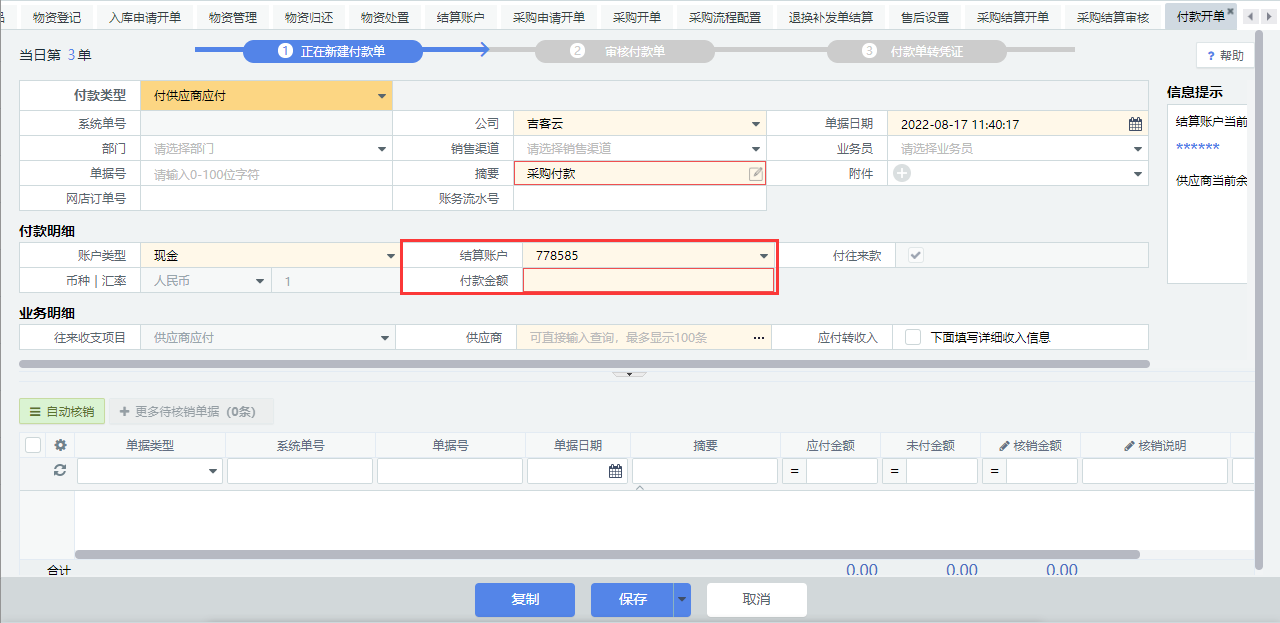Expand the 账户类型 dropdown
1280x623 pixels.
[391, 257]
